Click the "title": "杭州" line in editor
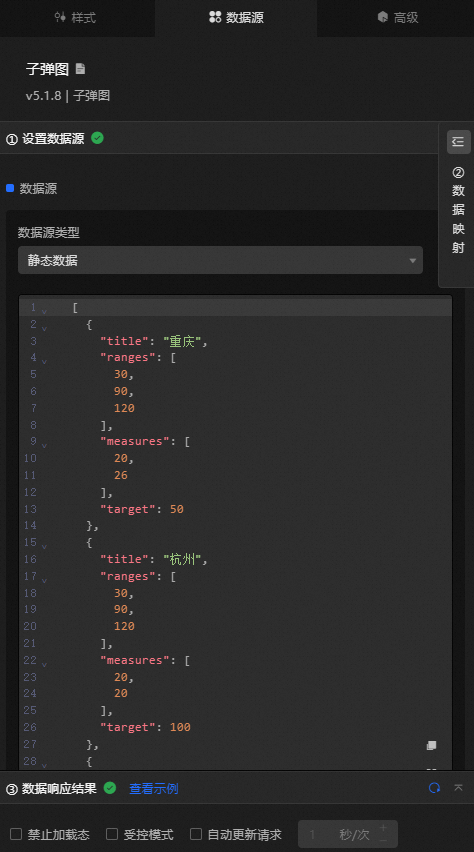This screenshot has width=474, height=852. click(154, 559)
